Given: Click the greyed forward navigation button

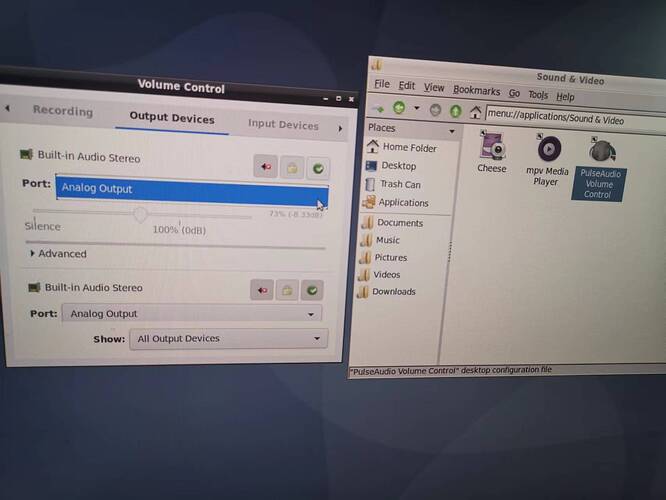Looking at the screenshot, I should click(435, 110).
